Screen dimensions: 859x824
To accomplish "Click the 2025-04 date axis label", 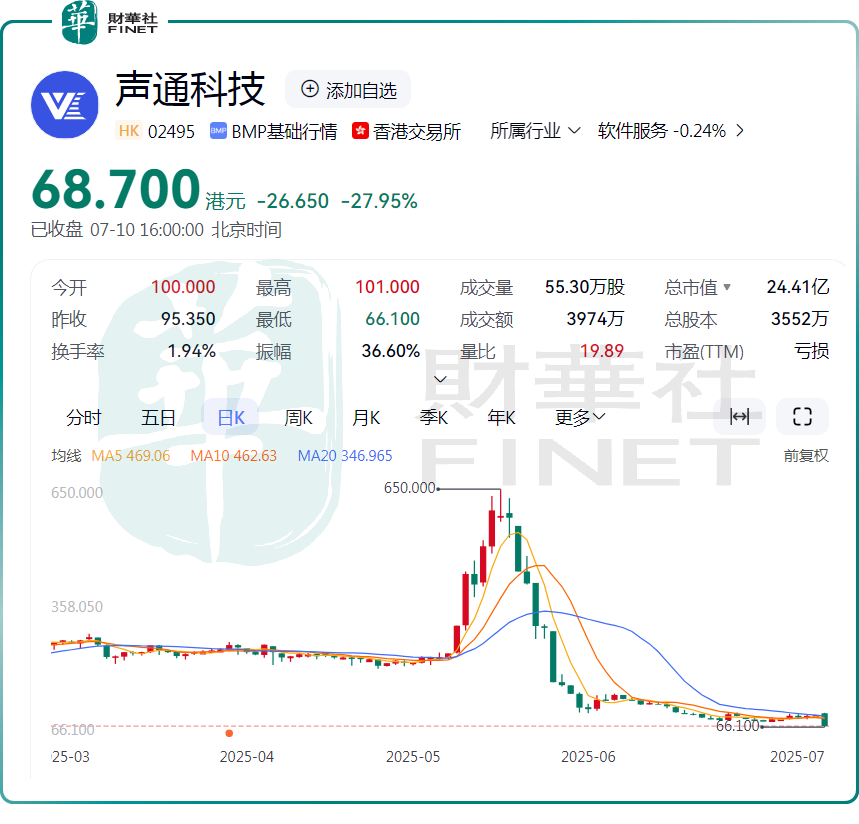I will click(x=247, y=757).
